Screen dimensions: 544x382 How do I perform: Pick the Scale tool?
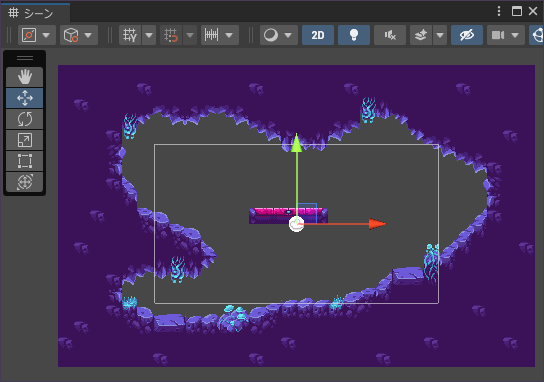coord(25,140)
